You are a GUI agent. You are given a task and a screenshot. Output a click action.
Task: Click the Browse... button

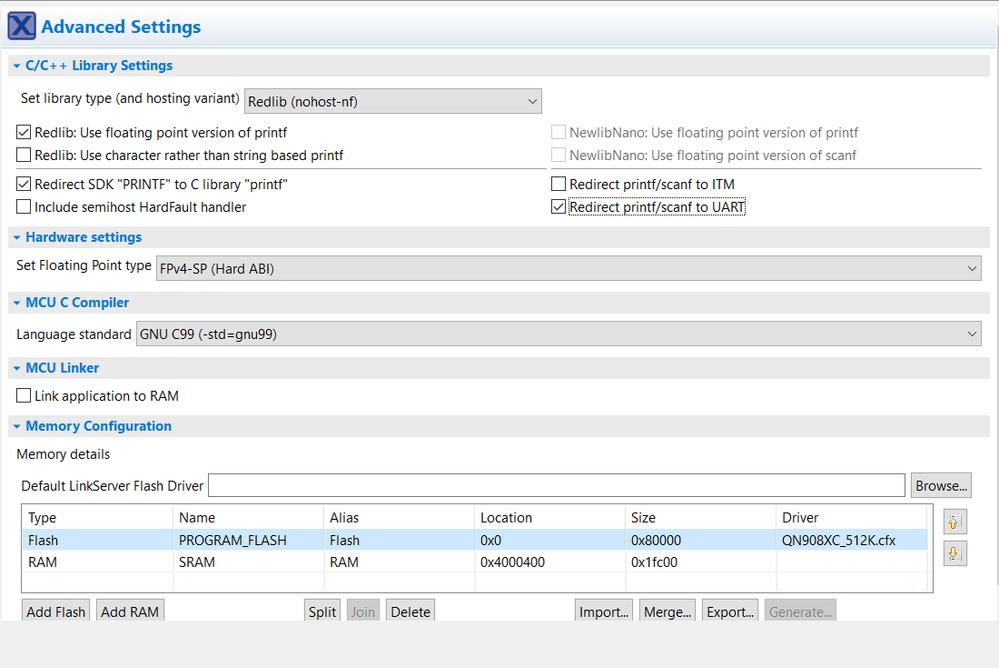point(941,486)
